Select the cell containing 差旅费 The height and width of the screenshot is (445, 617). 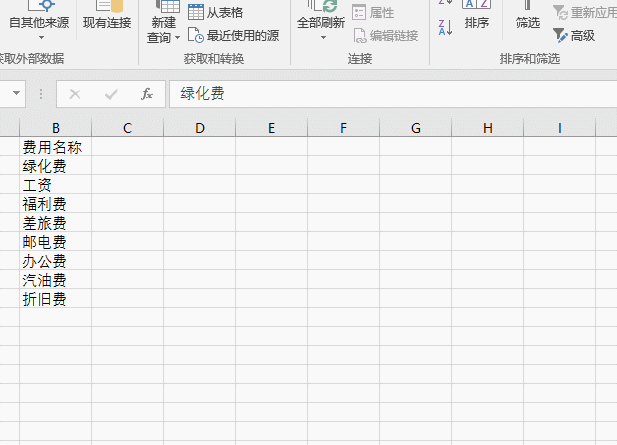coord(55,223)
